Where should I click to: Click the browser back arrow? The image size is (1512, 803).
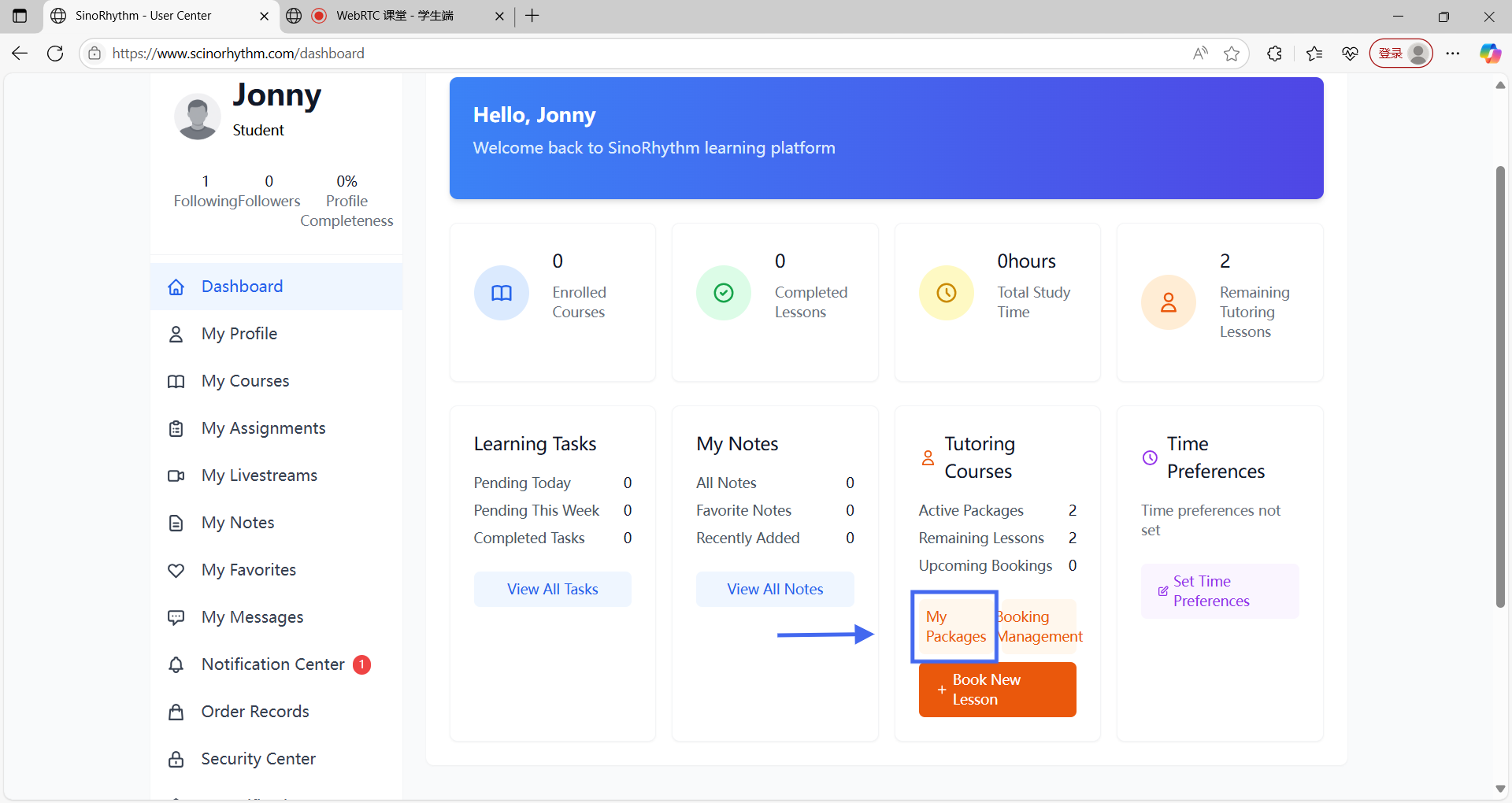click(20, 54)
